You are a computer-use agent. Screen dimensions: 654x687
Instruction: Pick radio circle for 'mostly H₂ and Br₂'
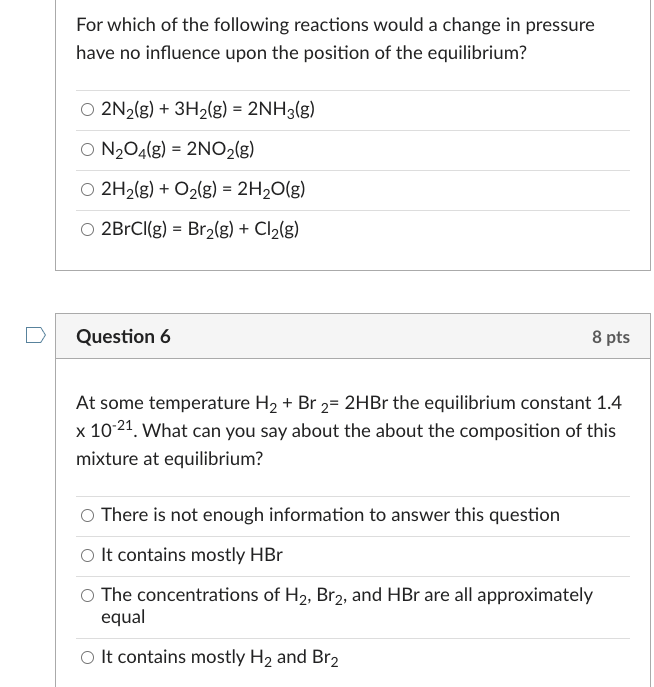[87, 658]
